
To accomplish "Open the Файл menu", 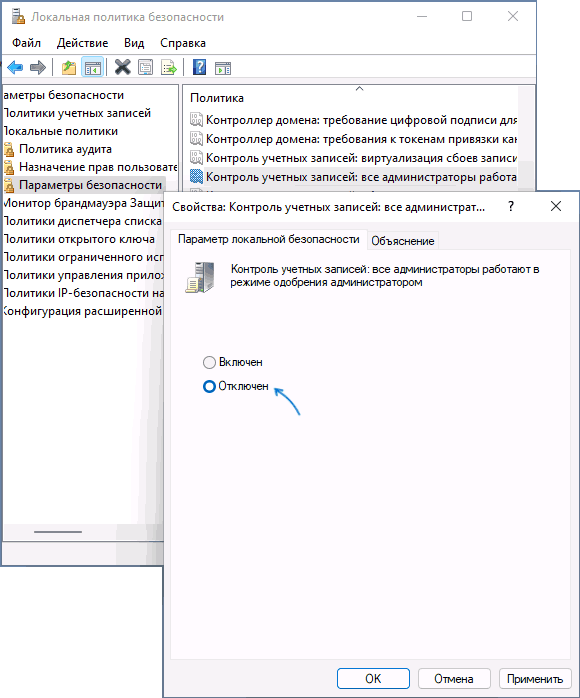I will point(26,43).
